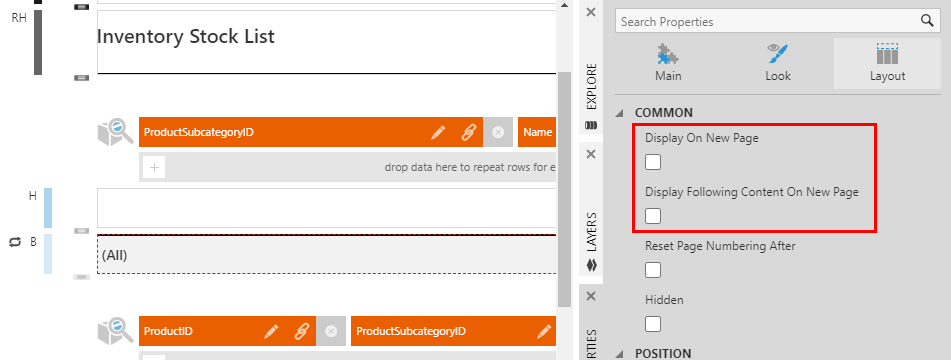Switch to the Main properties tab
The width and height of the screenshot is (951, 360).
668,65
